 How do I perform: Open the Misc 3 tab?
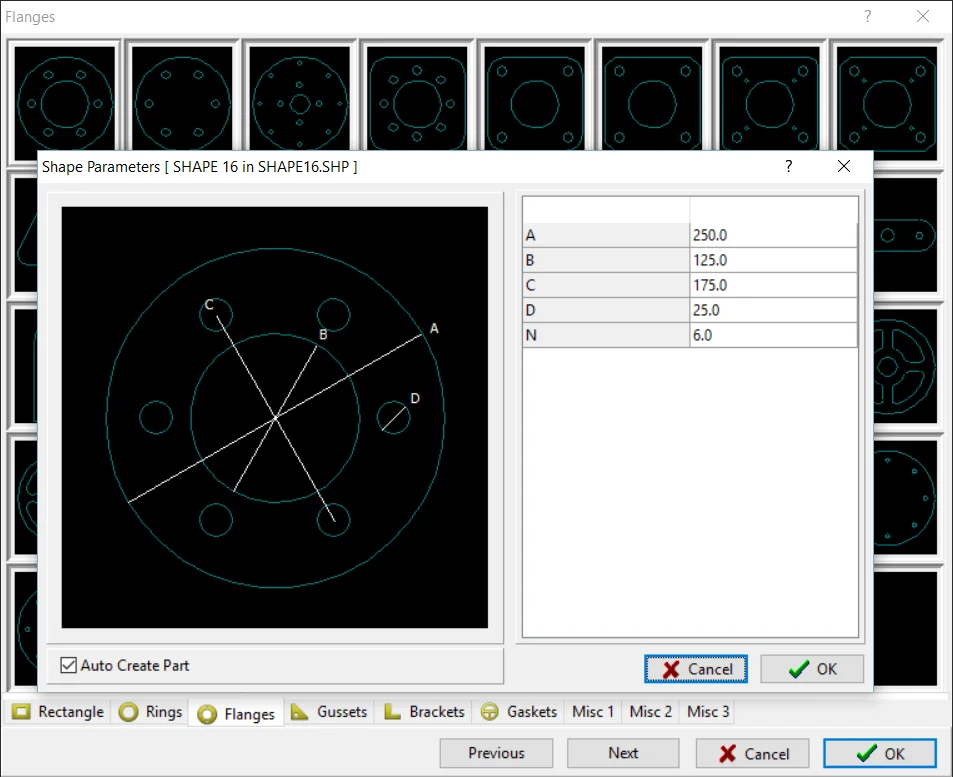pos(707,711)
